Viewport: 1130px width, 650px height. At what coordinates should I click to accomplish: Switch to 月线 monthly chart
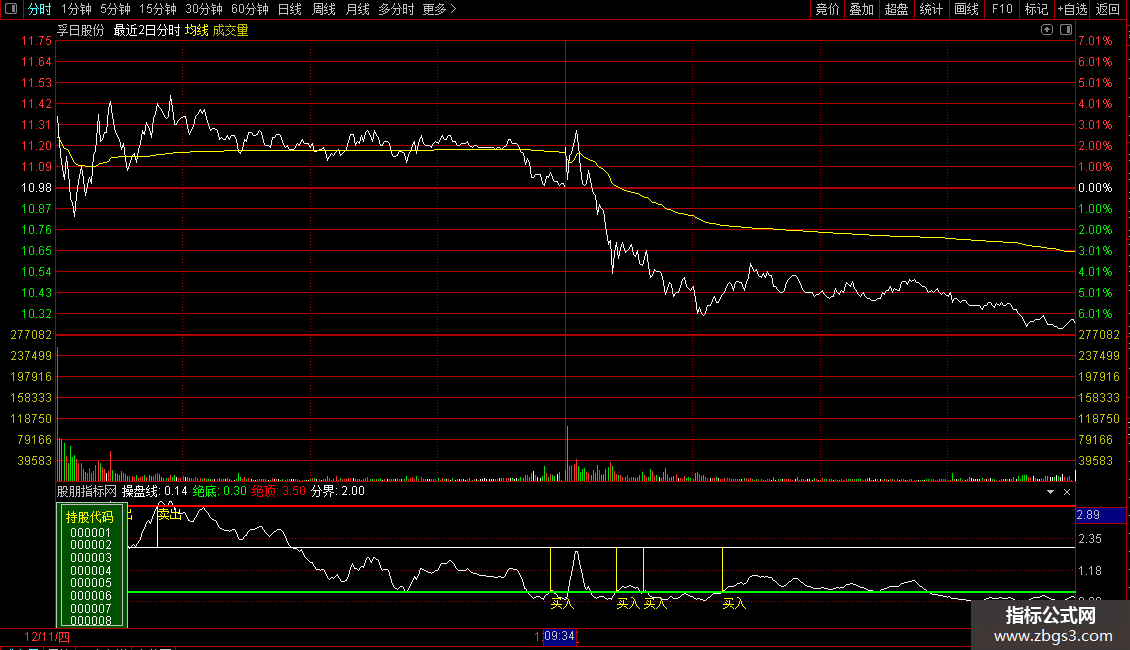(x=357, y=9)
